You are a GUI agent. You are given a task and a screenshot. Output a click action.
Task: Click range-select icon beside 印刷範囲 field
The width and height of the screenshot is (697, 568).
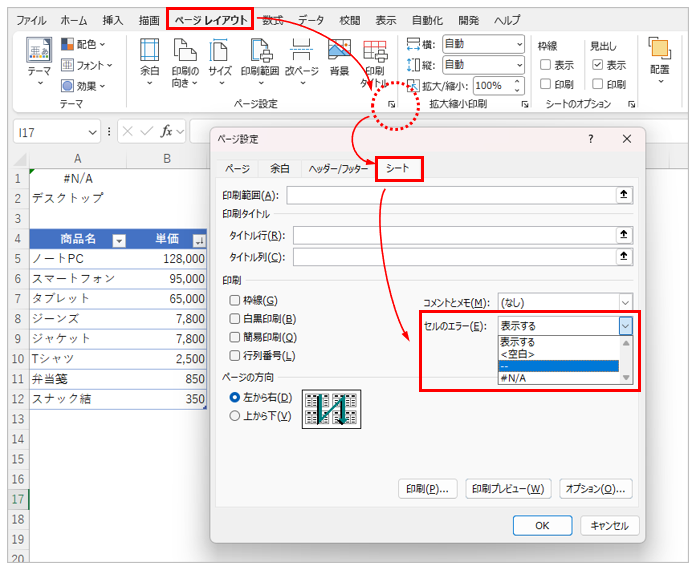coord(625,195)
